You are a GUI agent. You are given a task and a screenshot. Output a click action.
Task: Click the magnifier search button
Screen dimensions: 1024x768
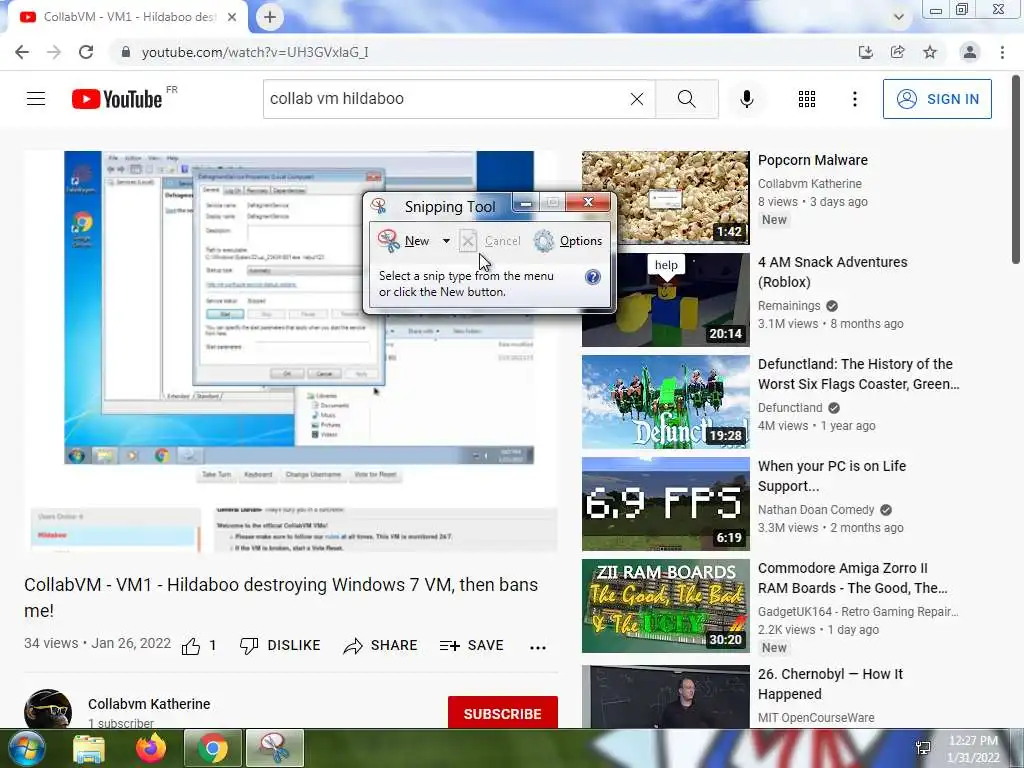(686, 99)
